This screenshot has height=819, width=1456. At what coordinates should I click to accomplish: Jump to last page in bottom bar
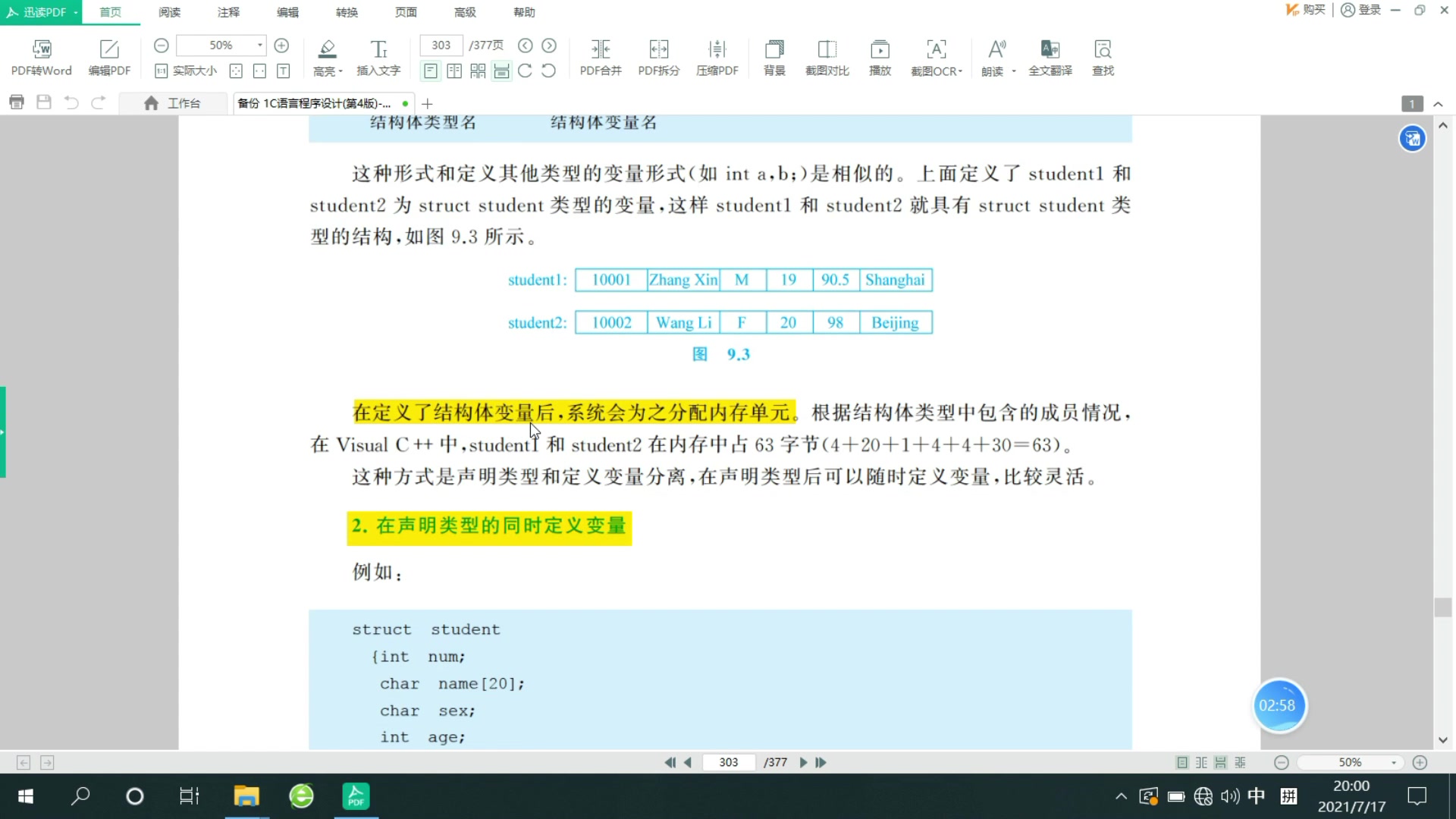[x=821, y=762]
